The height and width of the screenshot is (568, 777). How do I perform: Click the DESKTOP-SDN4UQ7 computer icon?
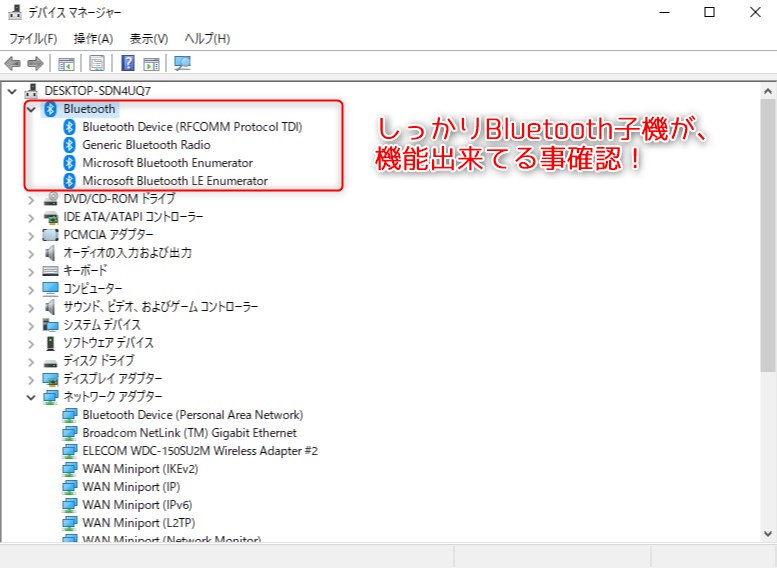(31, 91)
